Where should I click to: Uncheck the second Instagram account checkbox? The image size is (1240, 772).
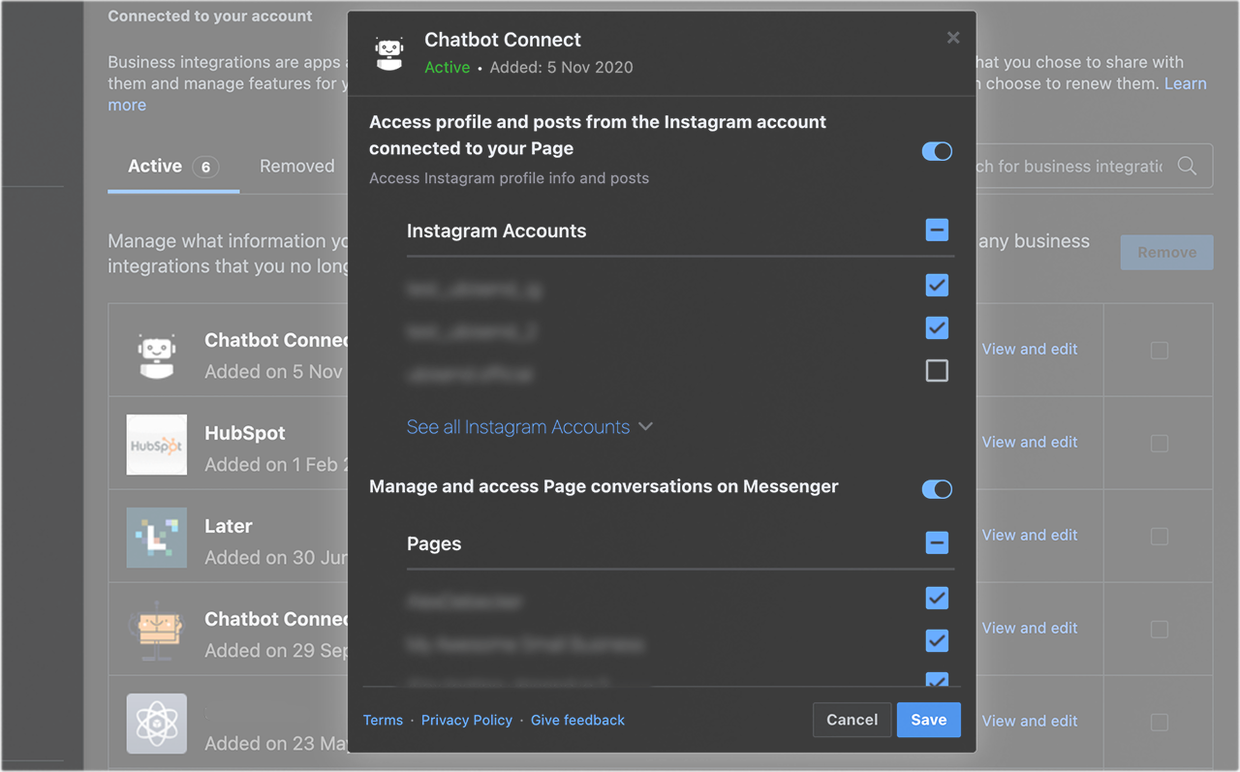[x=937, y=328]
